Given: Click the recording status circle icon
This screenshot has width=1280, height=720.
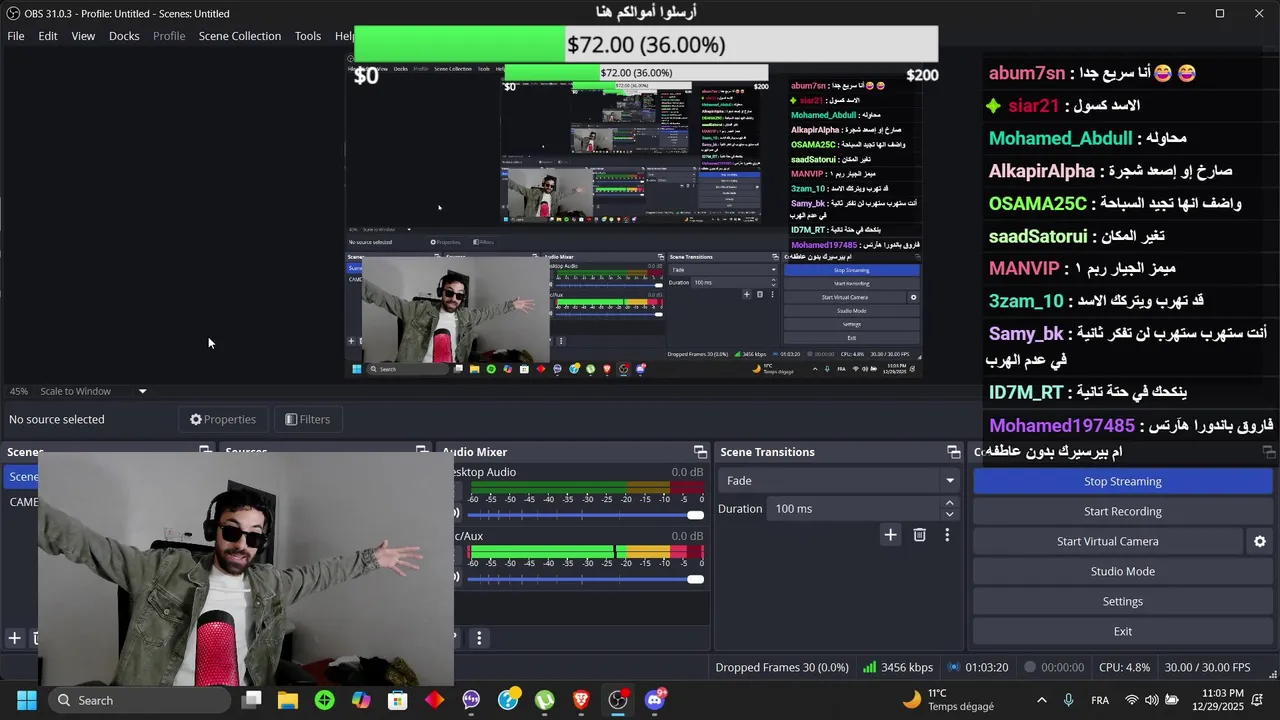Looking at the screenshot, I should coord(1030,667).
